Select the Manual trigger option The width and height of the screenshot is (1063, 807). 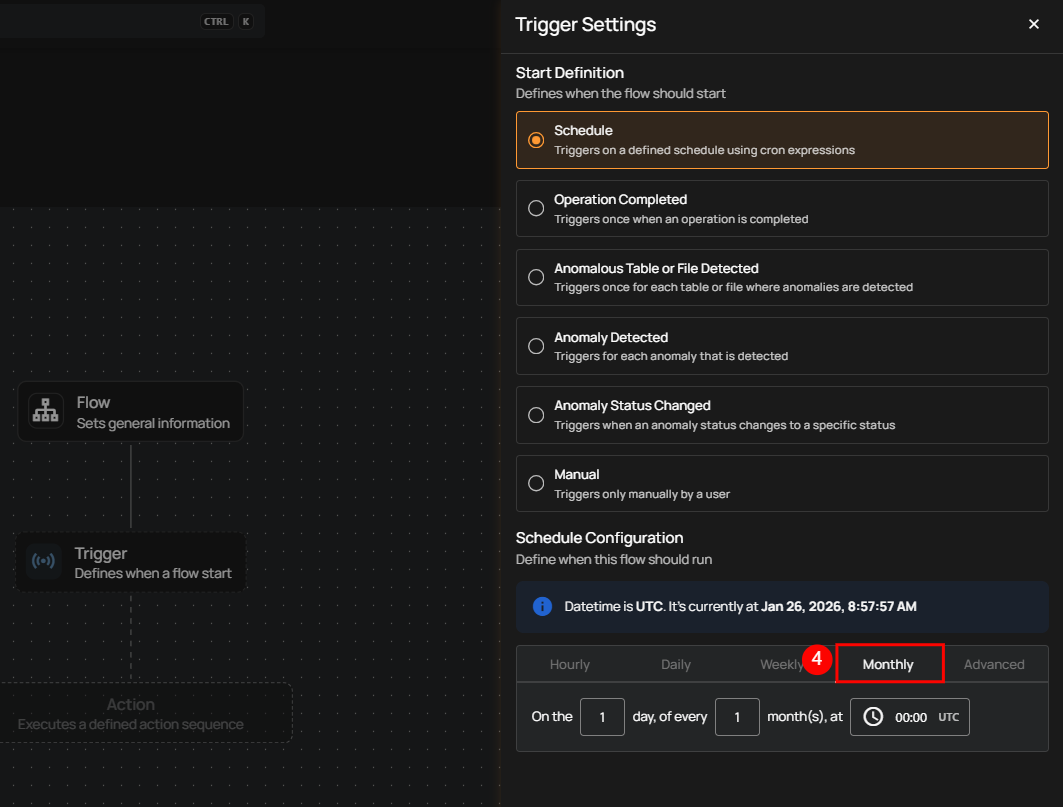pyautogui.click(x=536, y=483)
